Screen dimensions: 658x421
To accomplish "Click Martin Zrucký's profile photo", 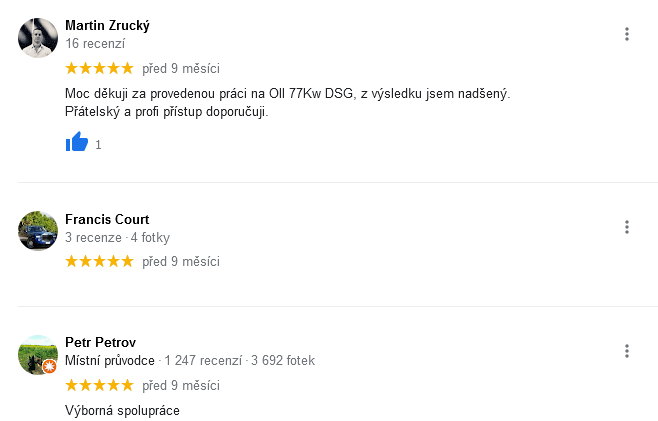I will coord(38,38).
